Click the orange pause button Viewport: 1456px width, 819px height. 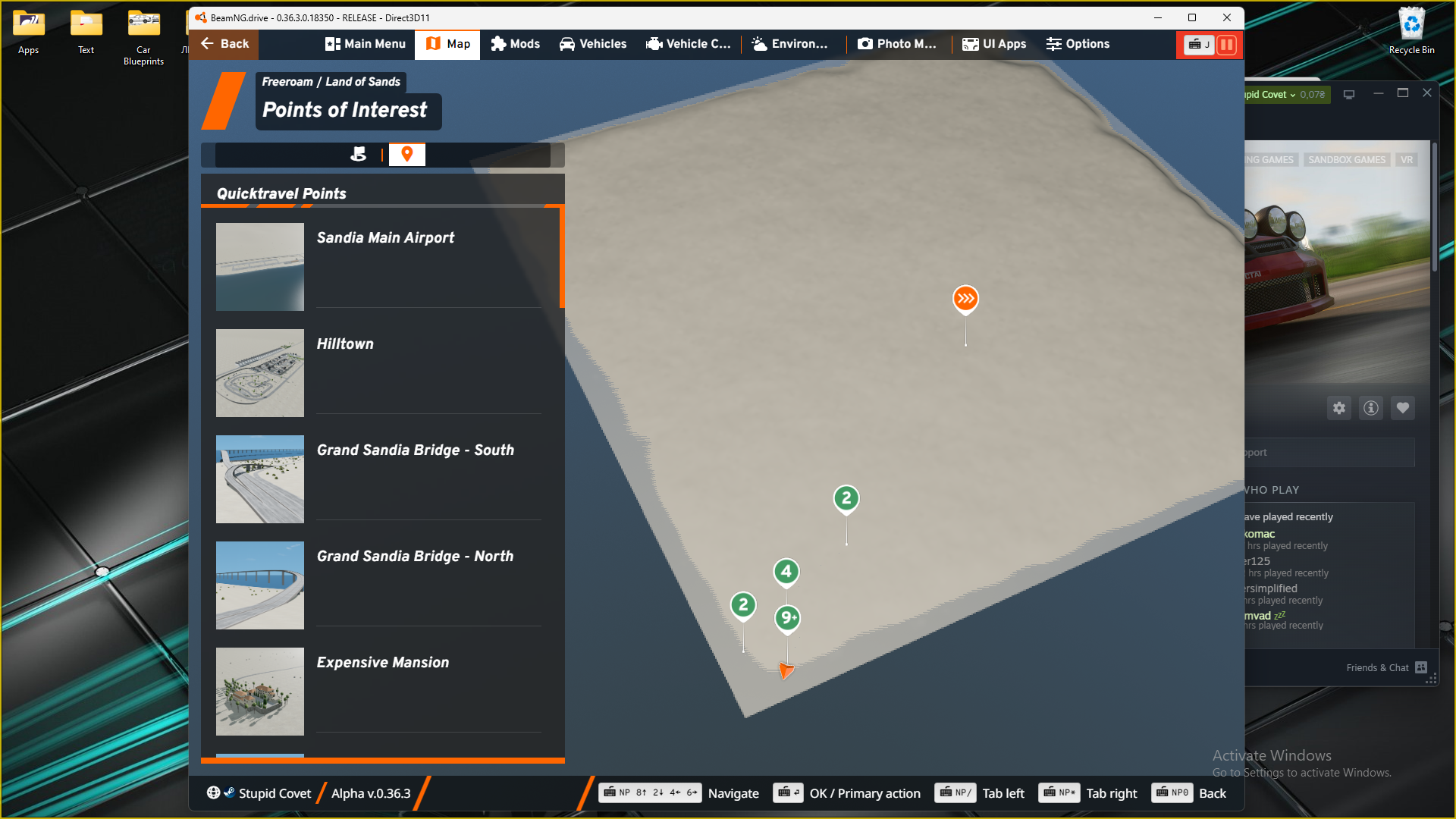pyautogui.click(x=1226, y=45)
